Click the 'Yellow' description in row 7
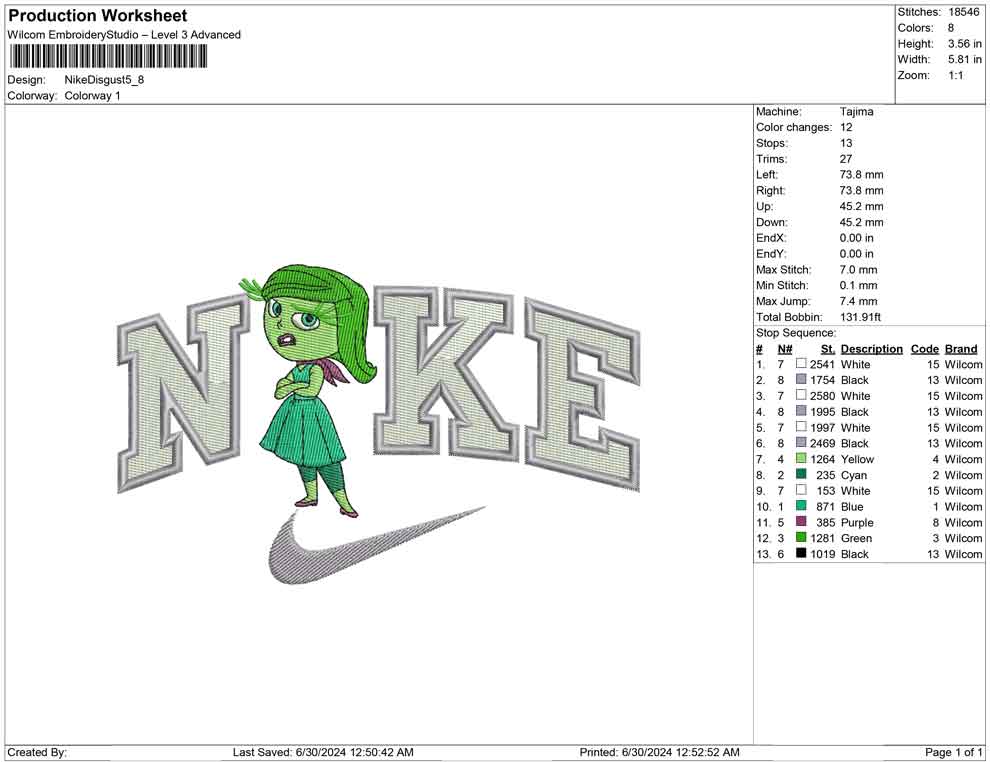Image resolution: width=990 pixels, height=762 pixels. pyautogui.click(x=857, y=460)
